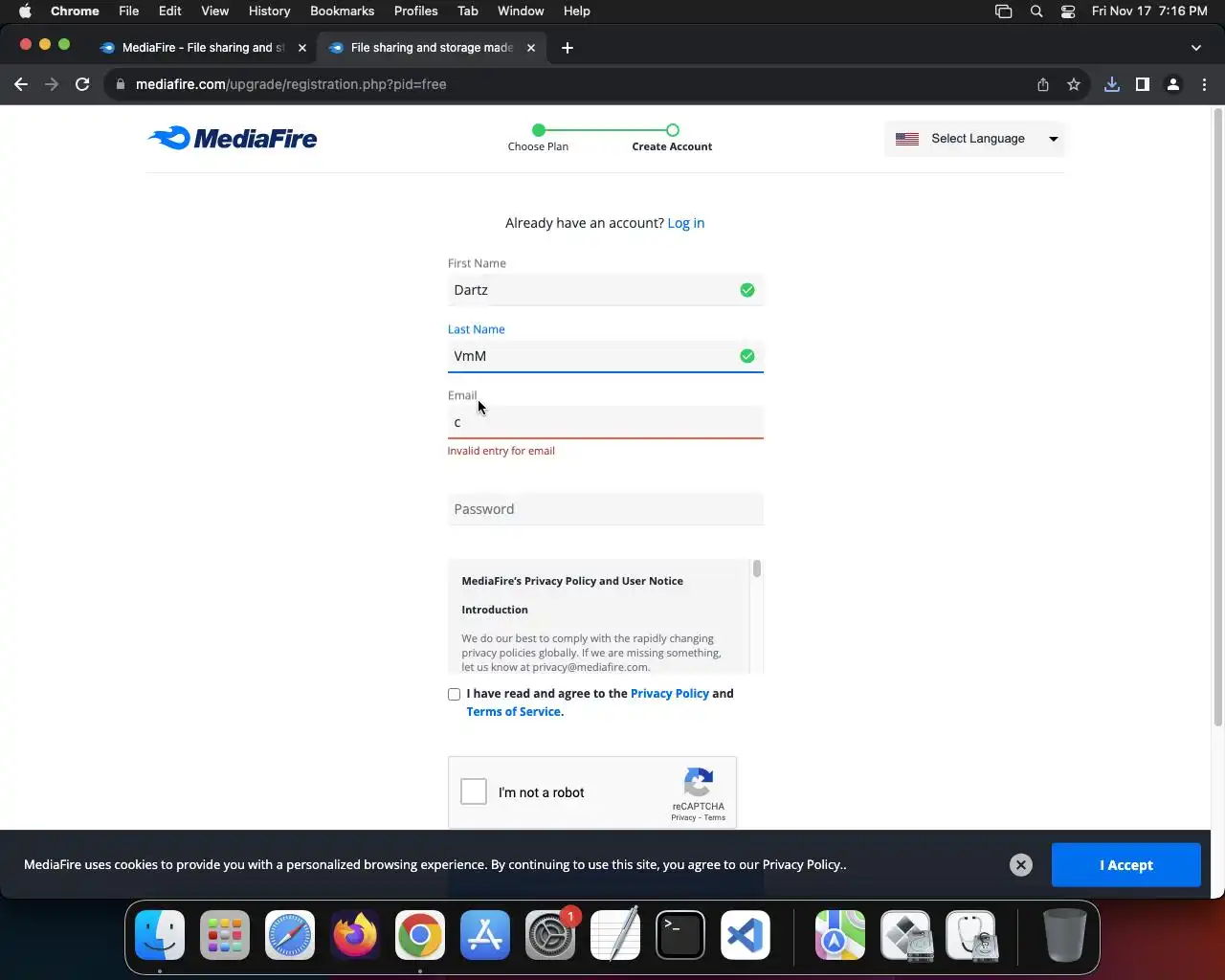
Task: Open Control Center in the menu bar
Action: 1068,11
